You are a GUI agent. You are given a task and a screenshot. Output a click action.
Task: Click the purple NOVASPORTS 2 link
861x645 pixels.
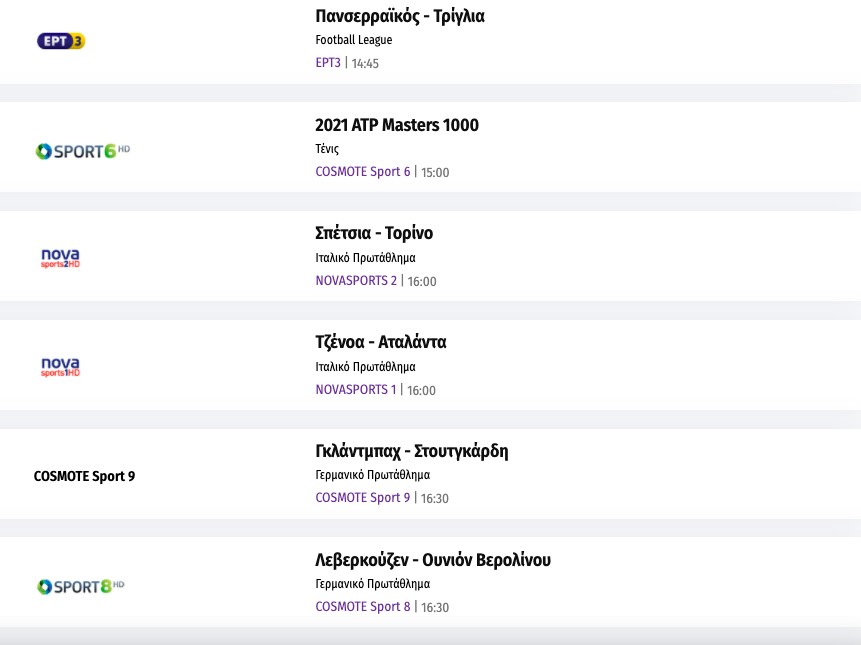pos(356,281)
